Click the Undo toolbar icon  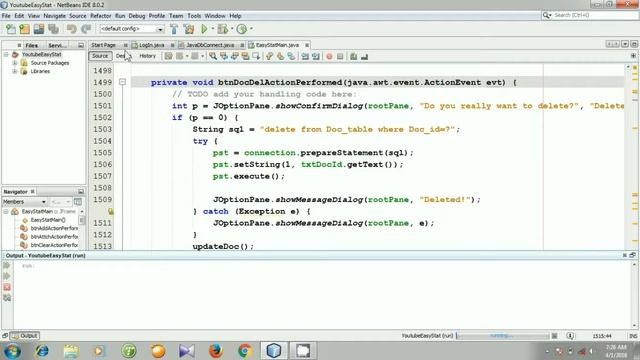[71, 29]
